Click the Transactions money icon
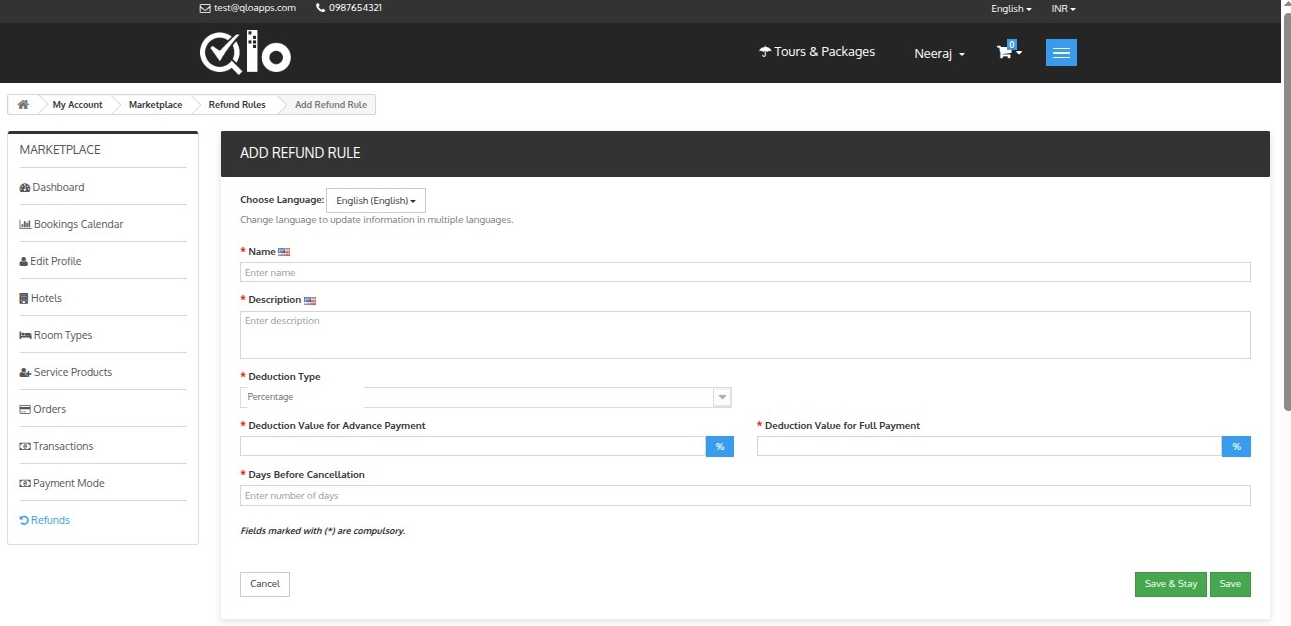 tap(25, 446)
